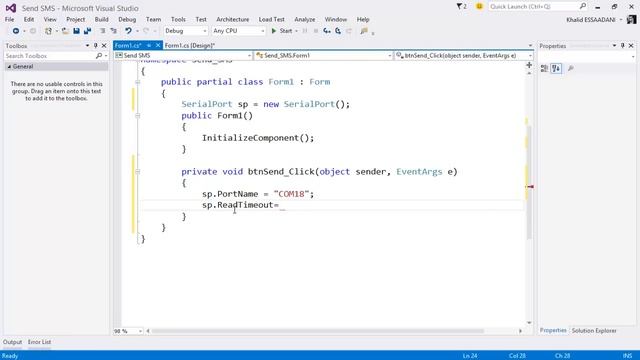The height and width of the screenshot is (360, 640).
Task: Open the Analyze menu
Action: click(304, 19)
